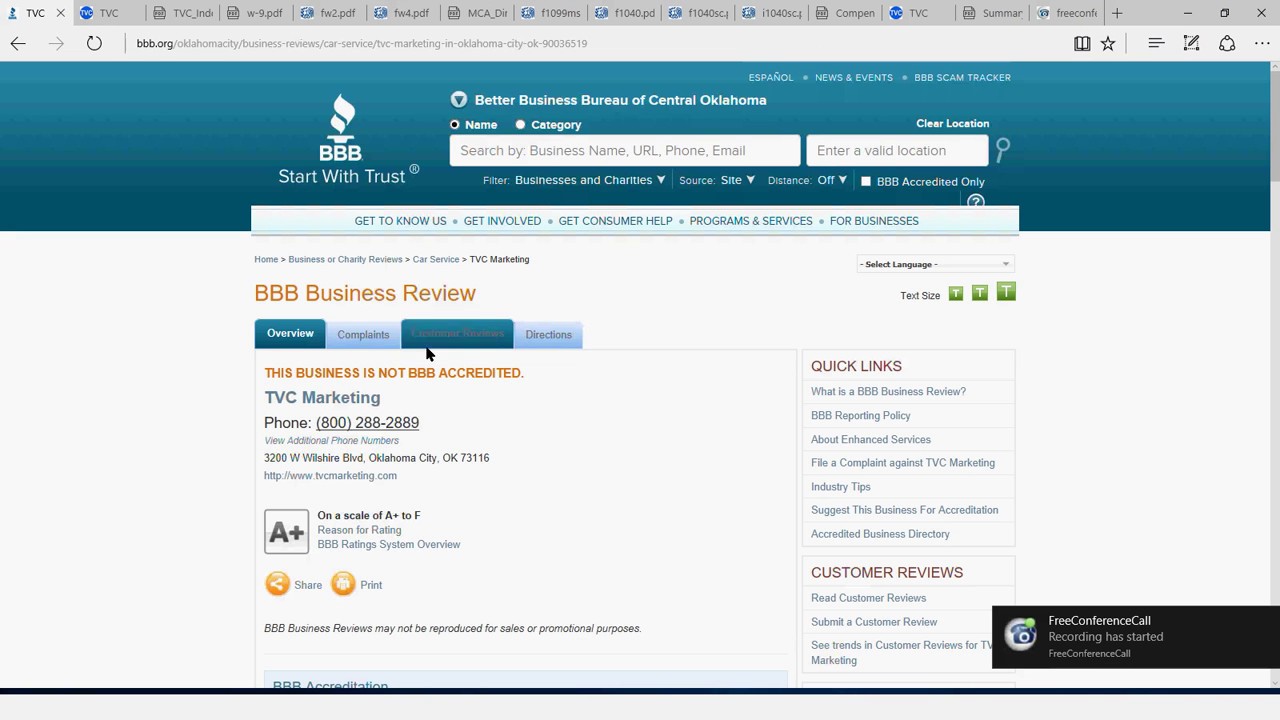Open FOR BUSINESSES menu
Image resolution: width=1280 pixels, height=720 pixels.
point(874,221)
